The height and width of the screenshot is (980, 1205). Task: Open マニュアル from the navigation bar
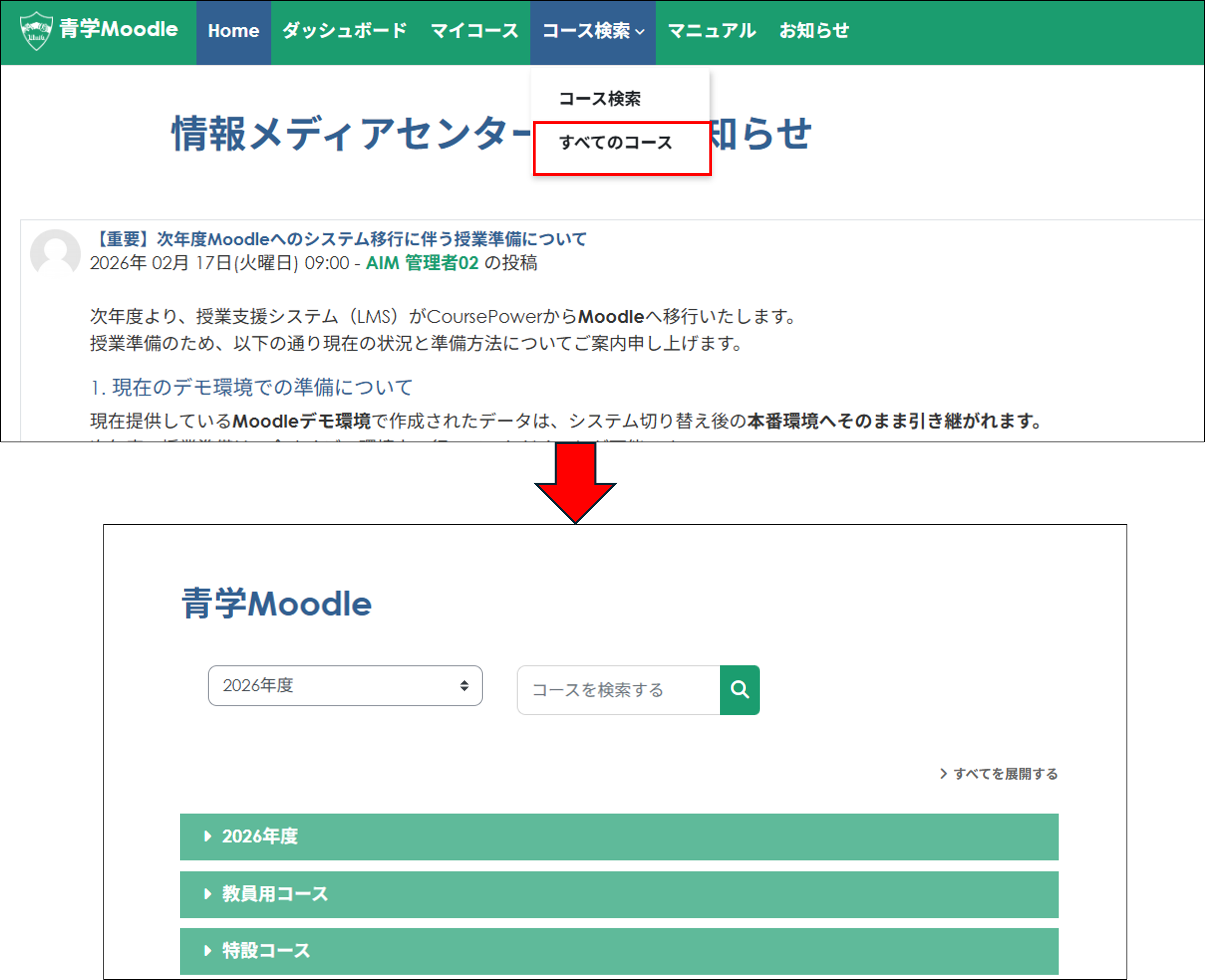tap(711, 31)
